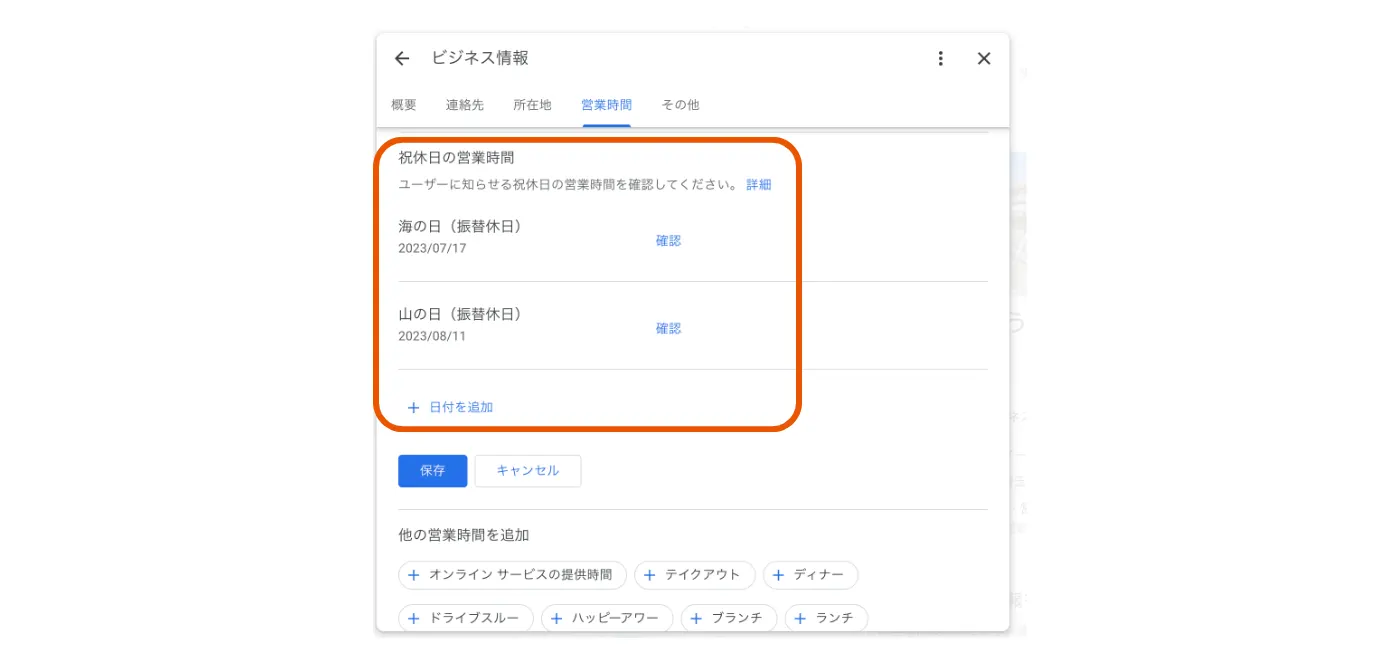This screenshot has height=664, width=1400.
Task: Switch to the 概要 tab
Action: [404, 105]
